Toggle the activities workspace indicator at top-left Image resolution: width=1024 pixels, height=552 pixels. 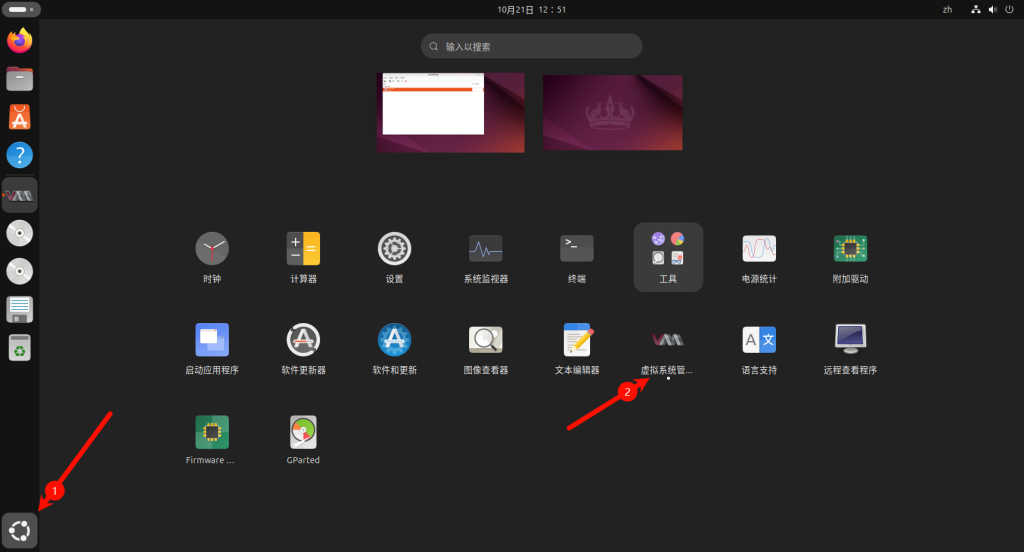pos(21,9)
